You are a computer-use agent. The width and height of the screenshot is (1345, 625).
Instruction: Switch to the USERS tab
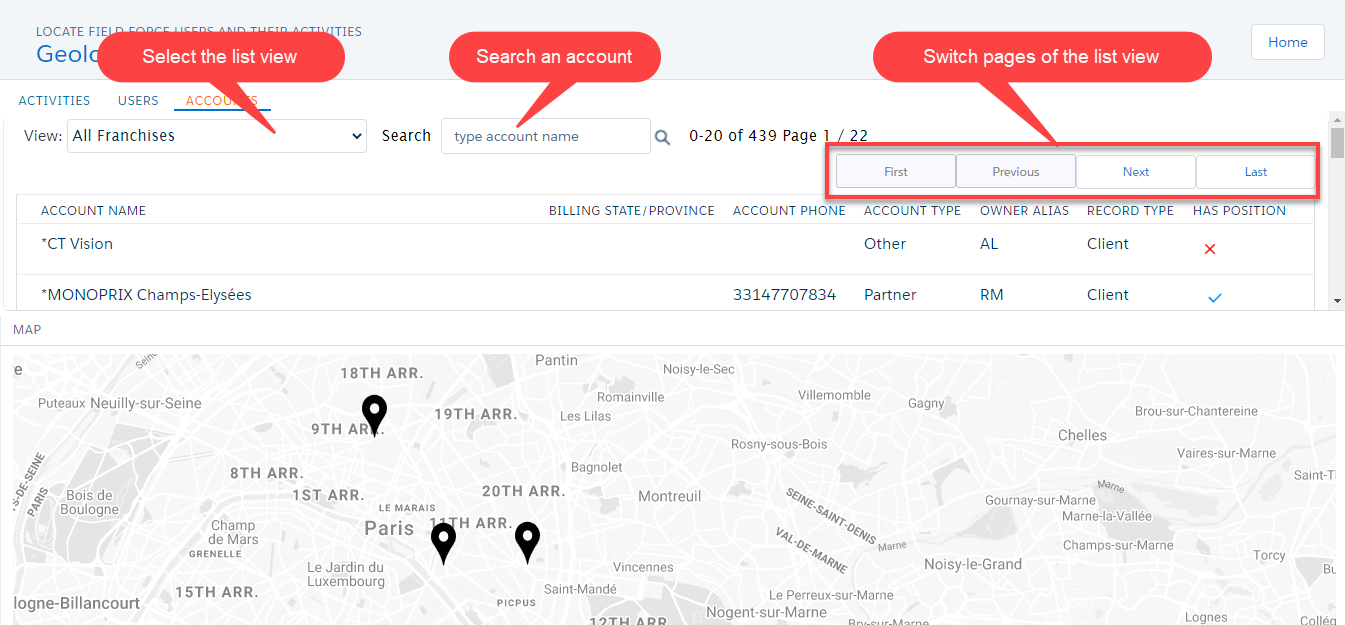(x=138, y=100)
